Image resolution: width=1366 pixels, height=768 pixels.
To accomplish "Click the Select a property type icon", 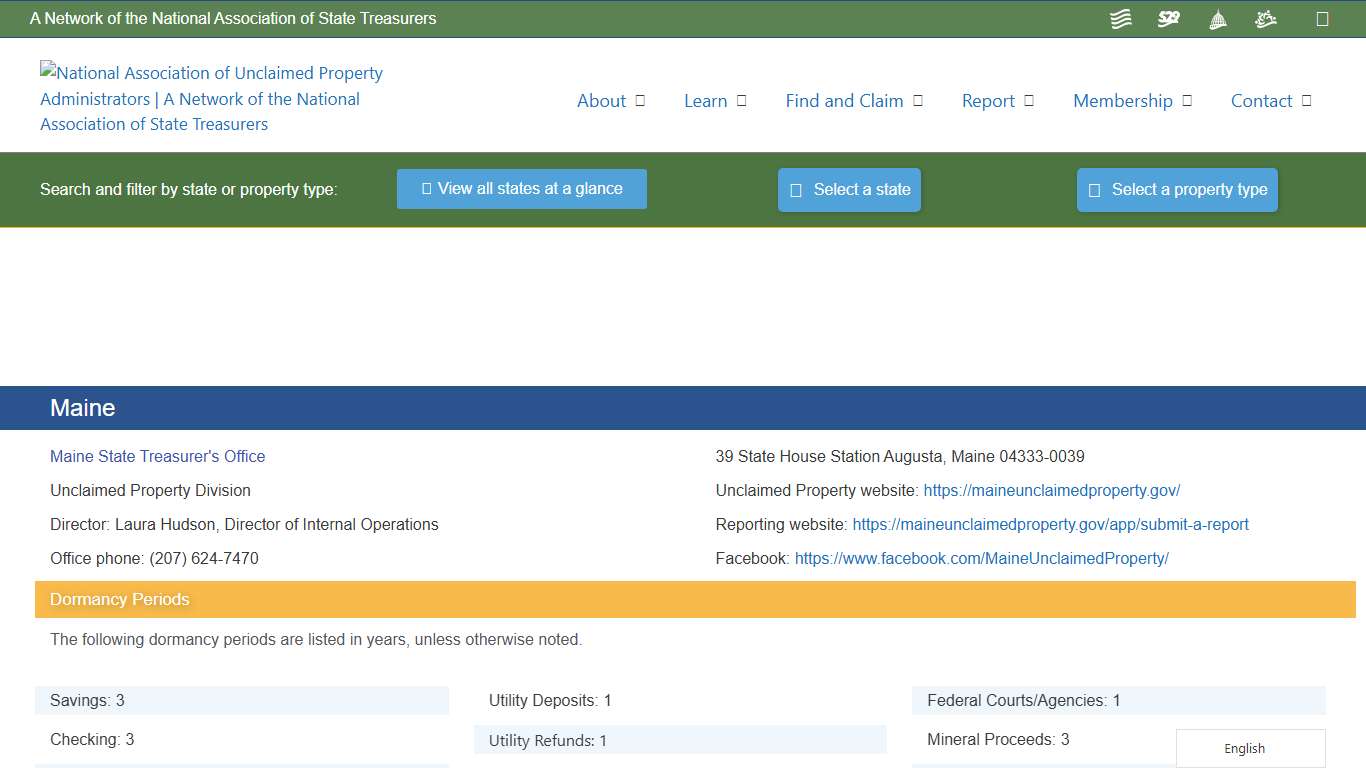I will tap(1093, 189).
